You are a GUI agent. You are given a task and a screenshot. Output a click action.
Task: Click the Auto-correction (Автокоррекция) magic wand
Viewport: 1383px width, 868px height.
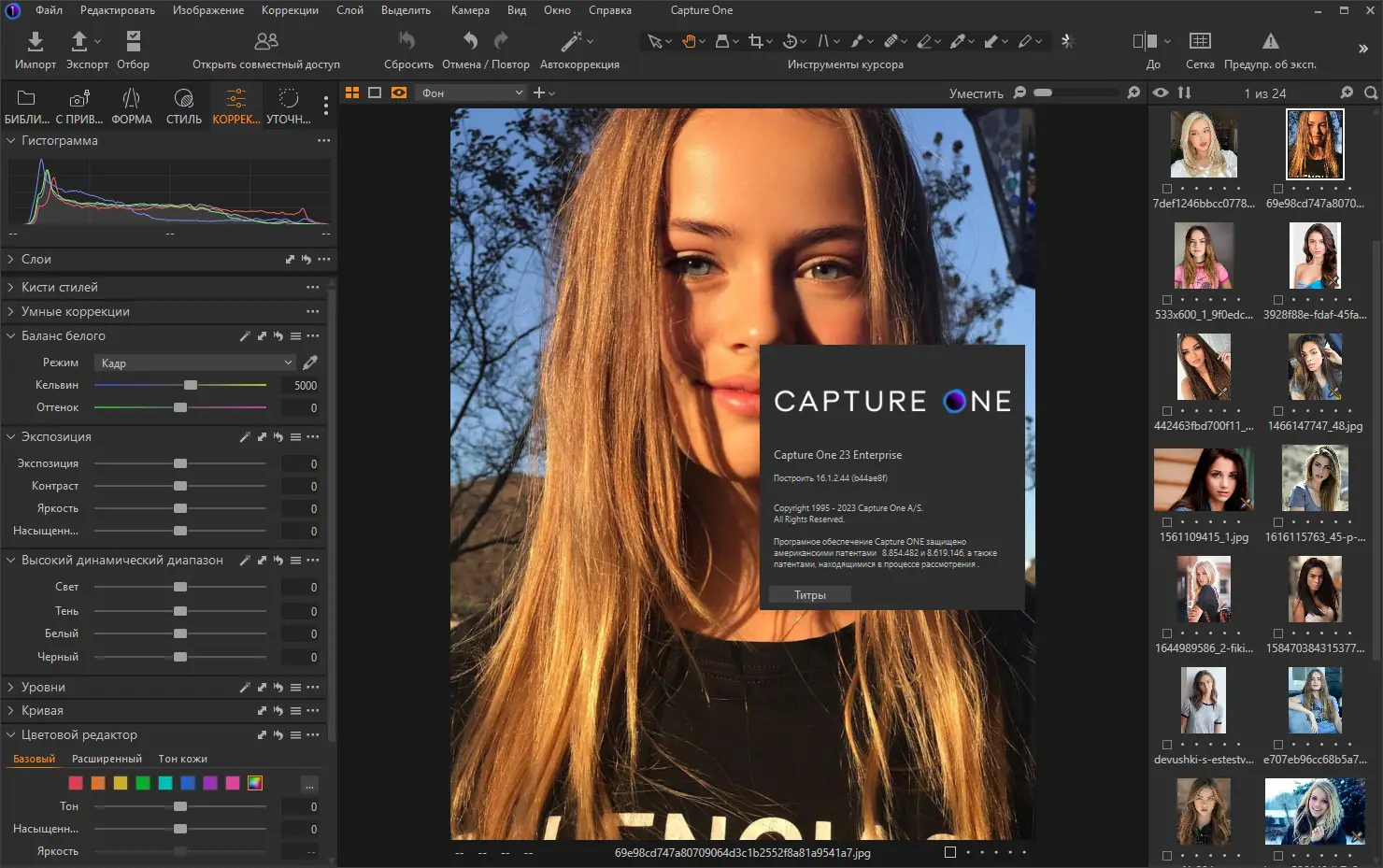(x=571, y=42)
